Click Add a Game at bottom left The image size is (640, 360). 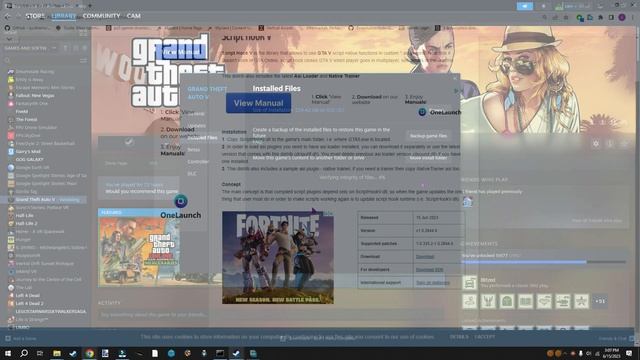point(20,338)
